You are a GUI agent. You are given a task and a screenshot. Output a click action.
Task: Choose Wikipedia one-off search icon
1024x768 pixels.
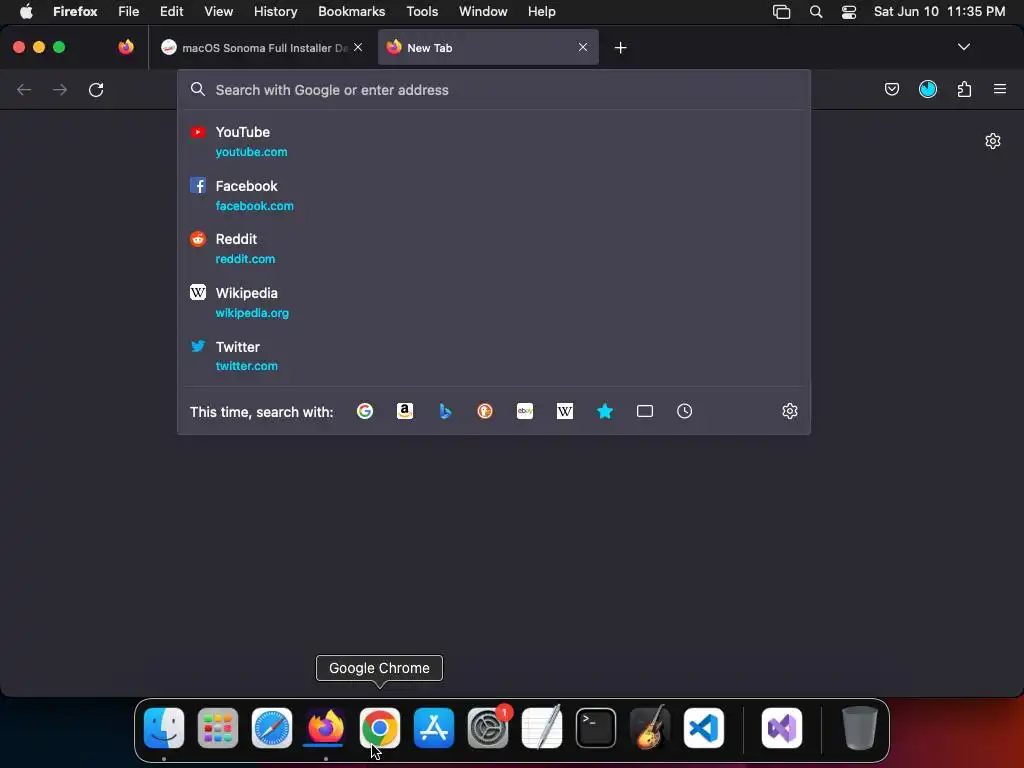565,411
